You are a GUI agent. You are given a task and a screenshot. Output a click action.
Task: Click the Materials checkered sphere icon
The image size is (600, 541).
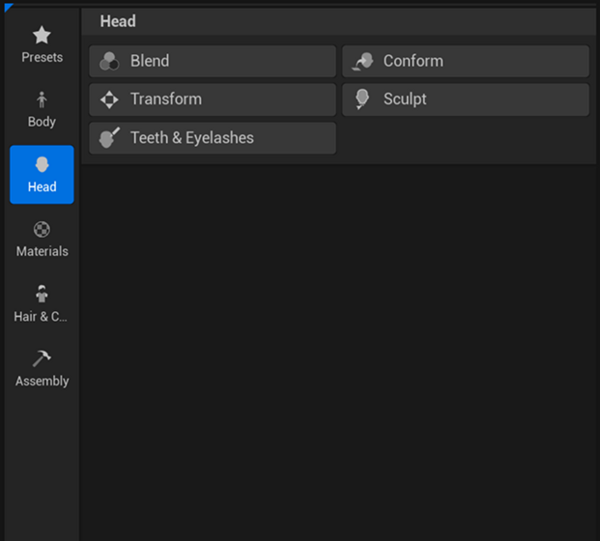coord(42,230)
